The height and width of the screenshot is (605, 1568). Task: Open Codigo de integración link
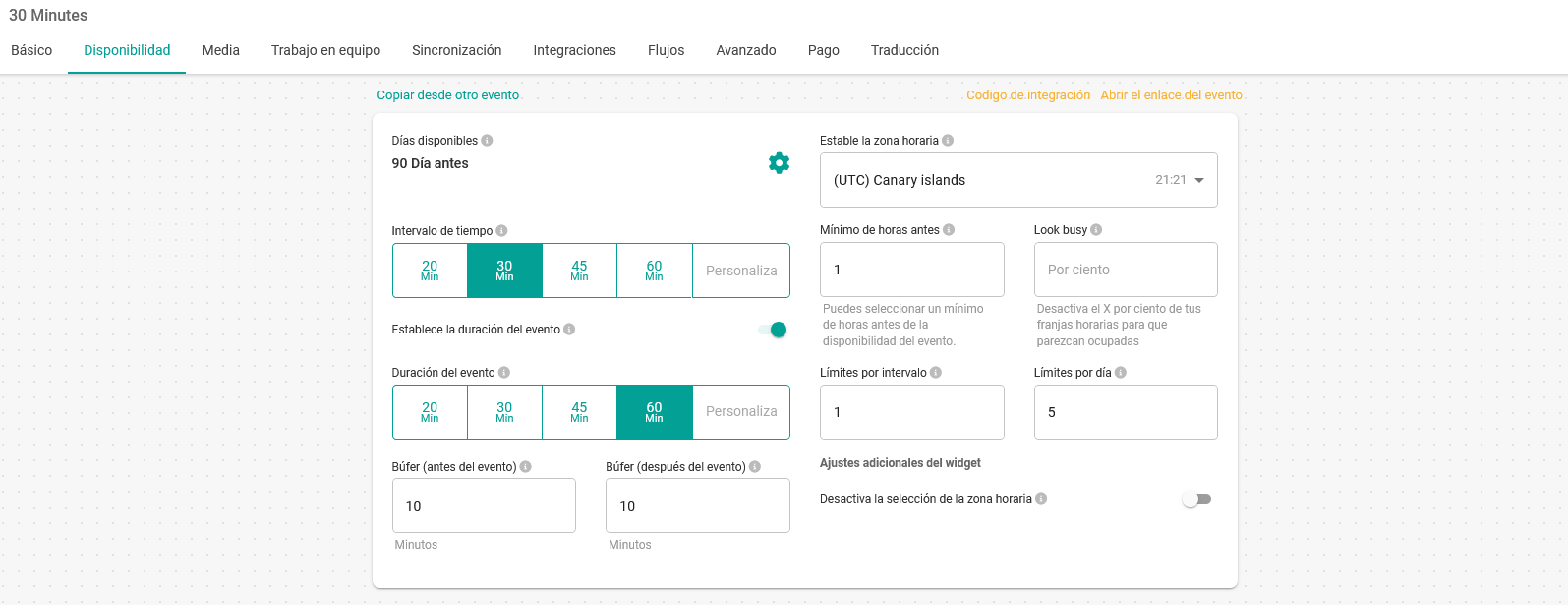tap(1027, 95)
